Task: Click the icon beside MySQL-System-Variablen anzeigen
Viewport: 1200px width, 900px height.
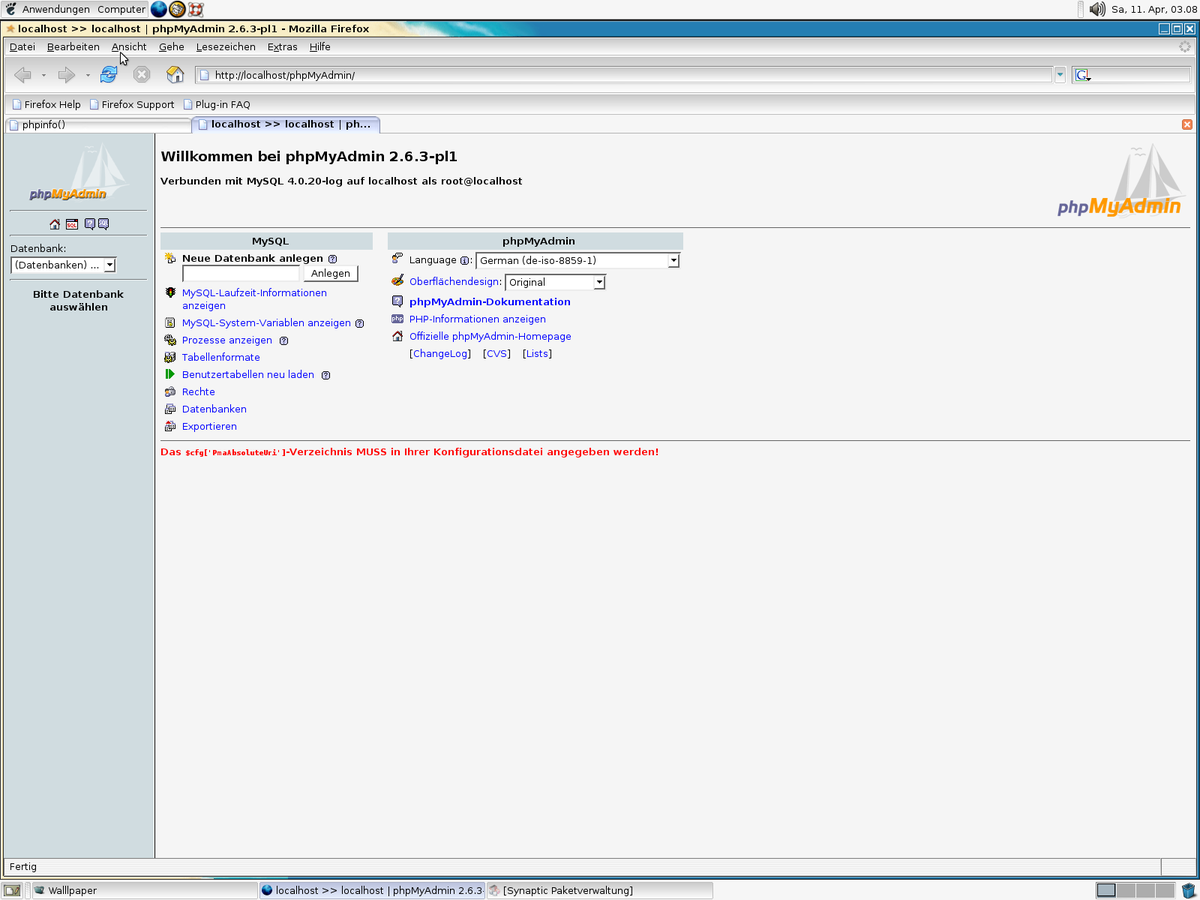Action: pos(171,323)
